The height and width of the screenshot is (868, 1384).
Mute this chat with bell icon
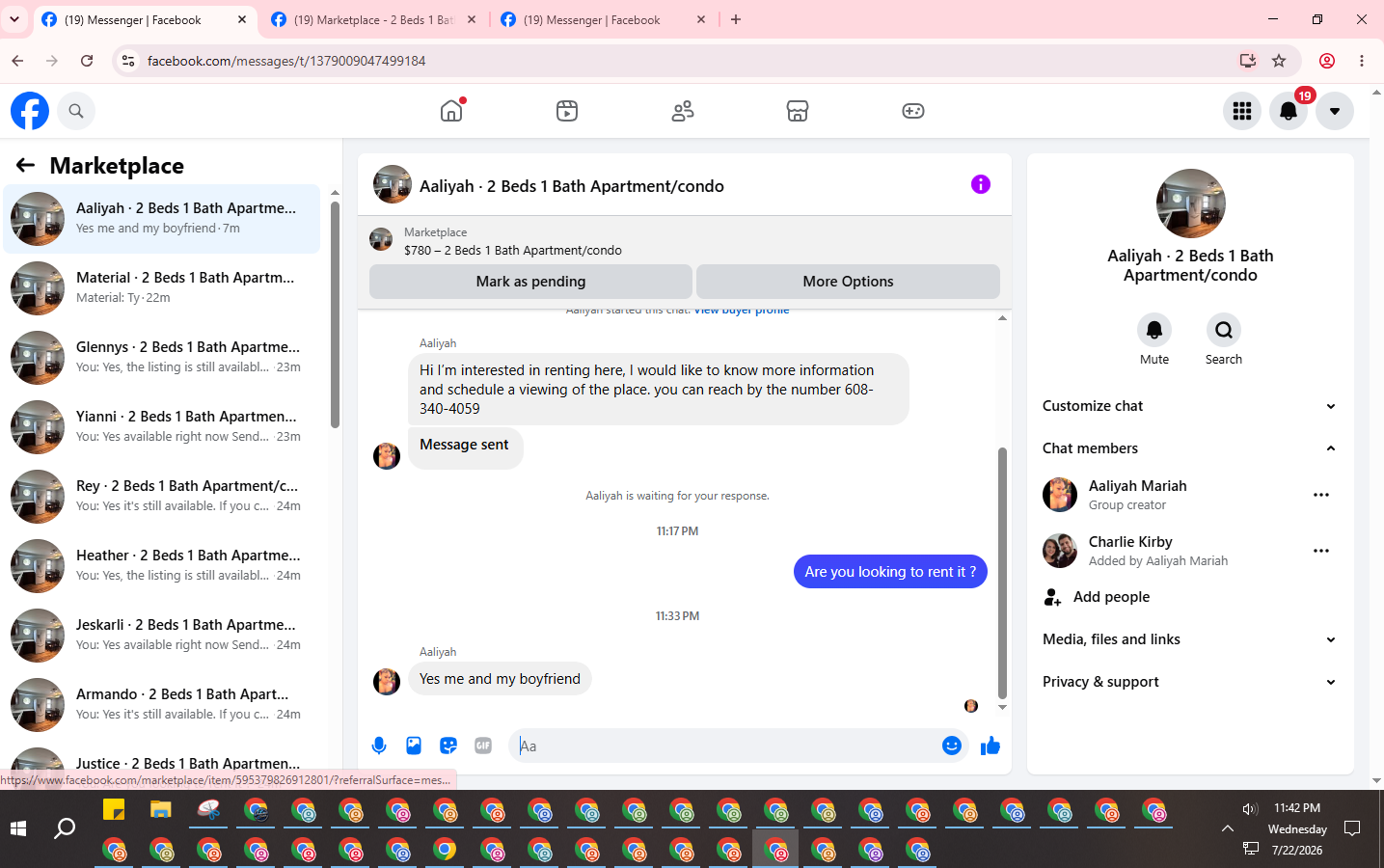[1154, 330]
